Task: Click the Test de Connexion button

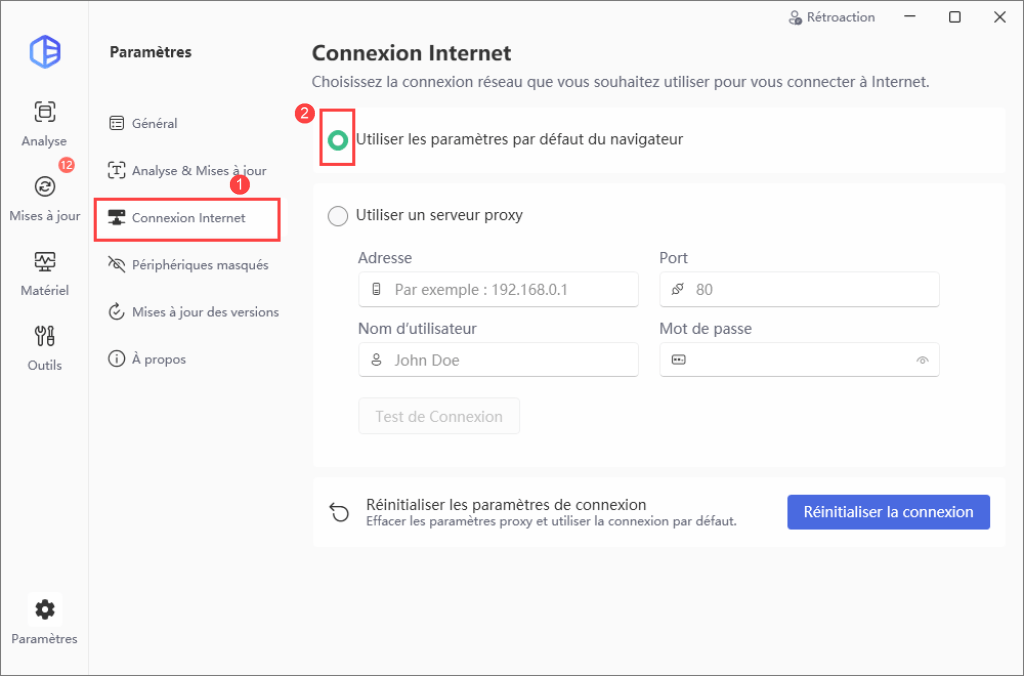Action: [x=439, y=417]
